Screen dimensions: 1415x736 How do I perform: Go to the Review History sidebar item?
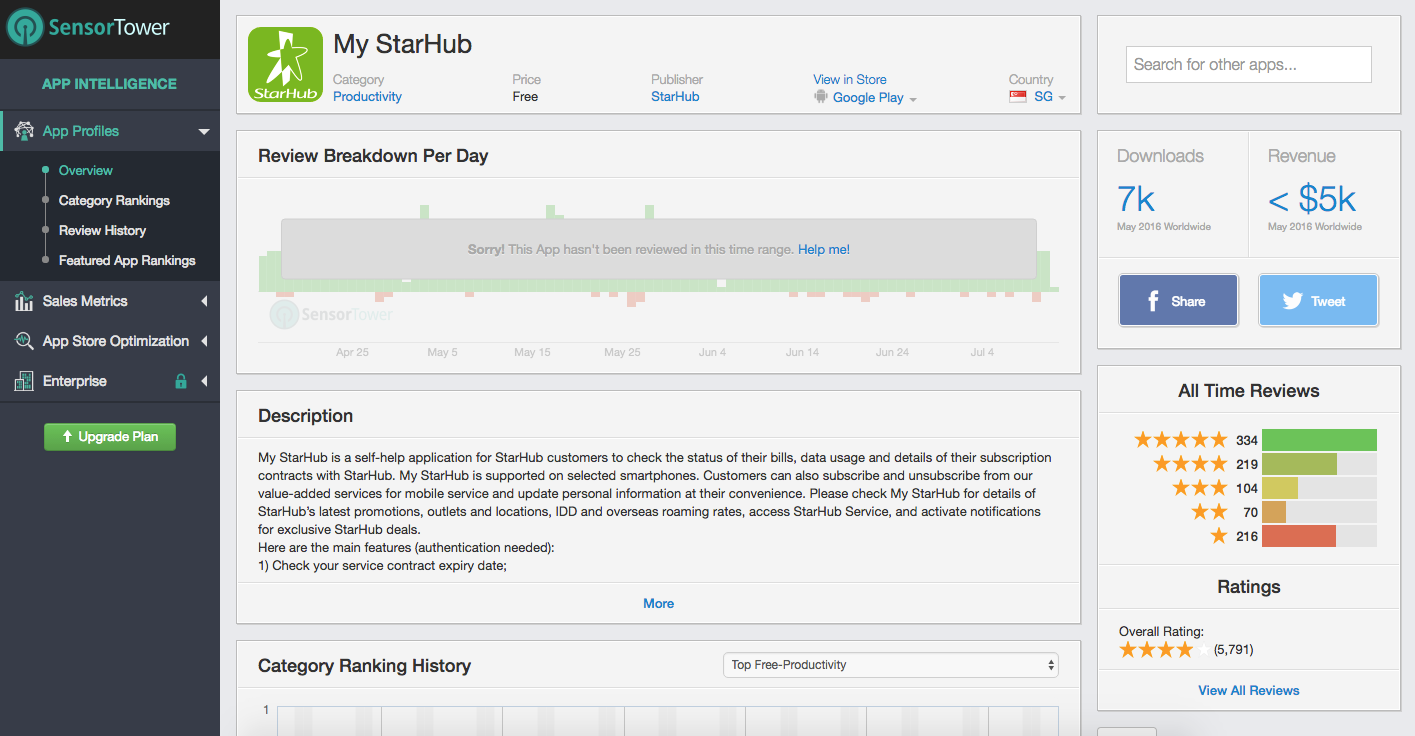[x=102, y=230]
